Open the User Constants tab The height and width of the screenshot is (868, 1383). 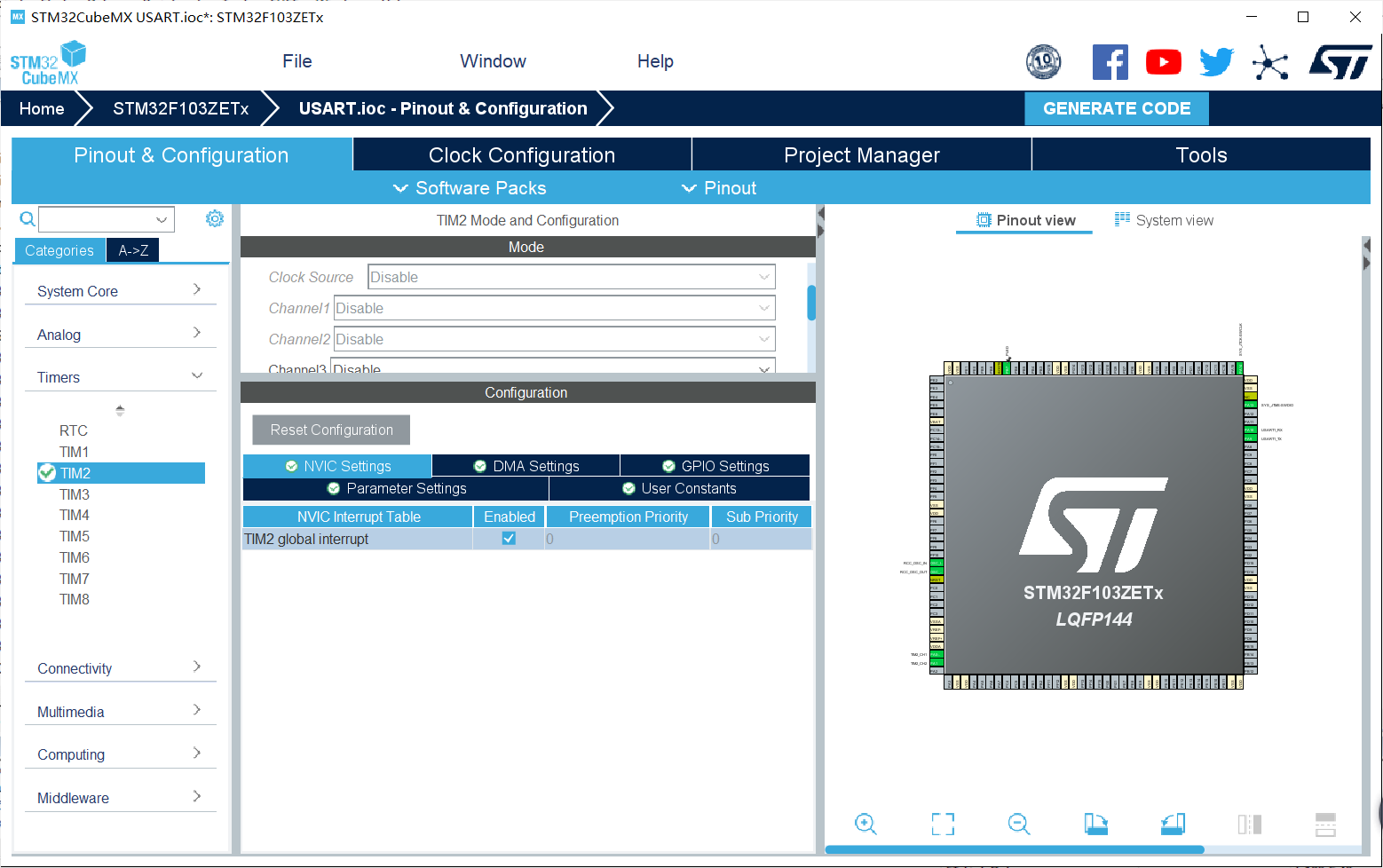pos(680,488)
